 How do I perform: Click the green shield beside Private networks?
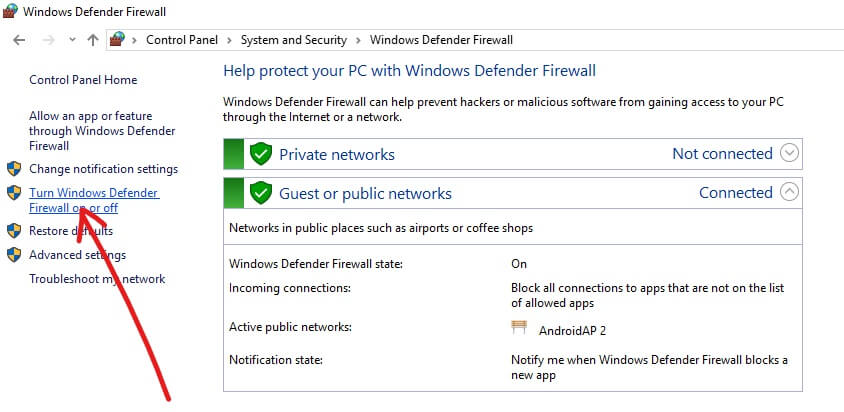(261, 154)
